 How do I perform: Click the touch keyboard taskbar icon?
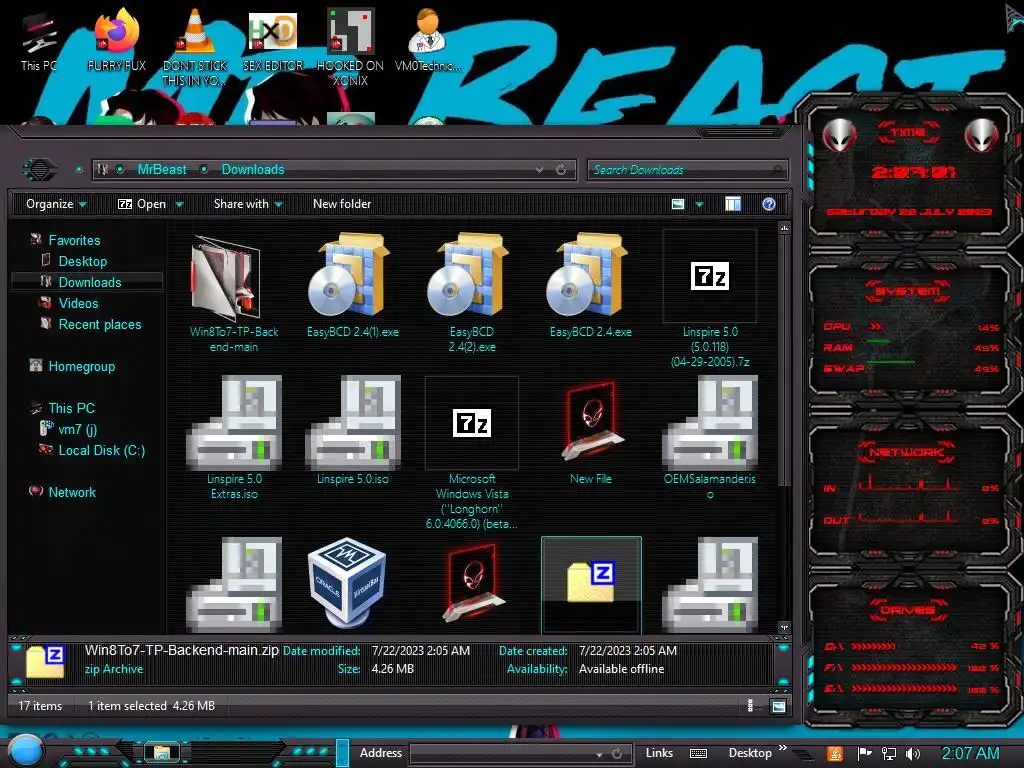tap(698, 754)
